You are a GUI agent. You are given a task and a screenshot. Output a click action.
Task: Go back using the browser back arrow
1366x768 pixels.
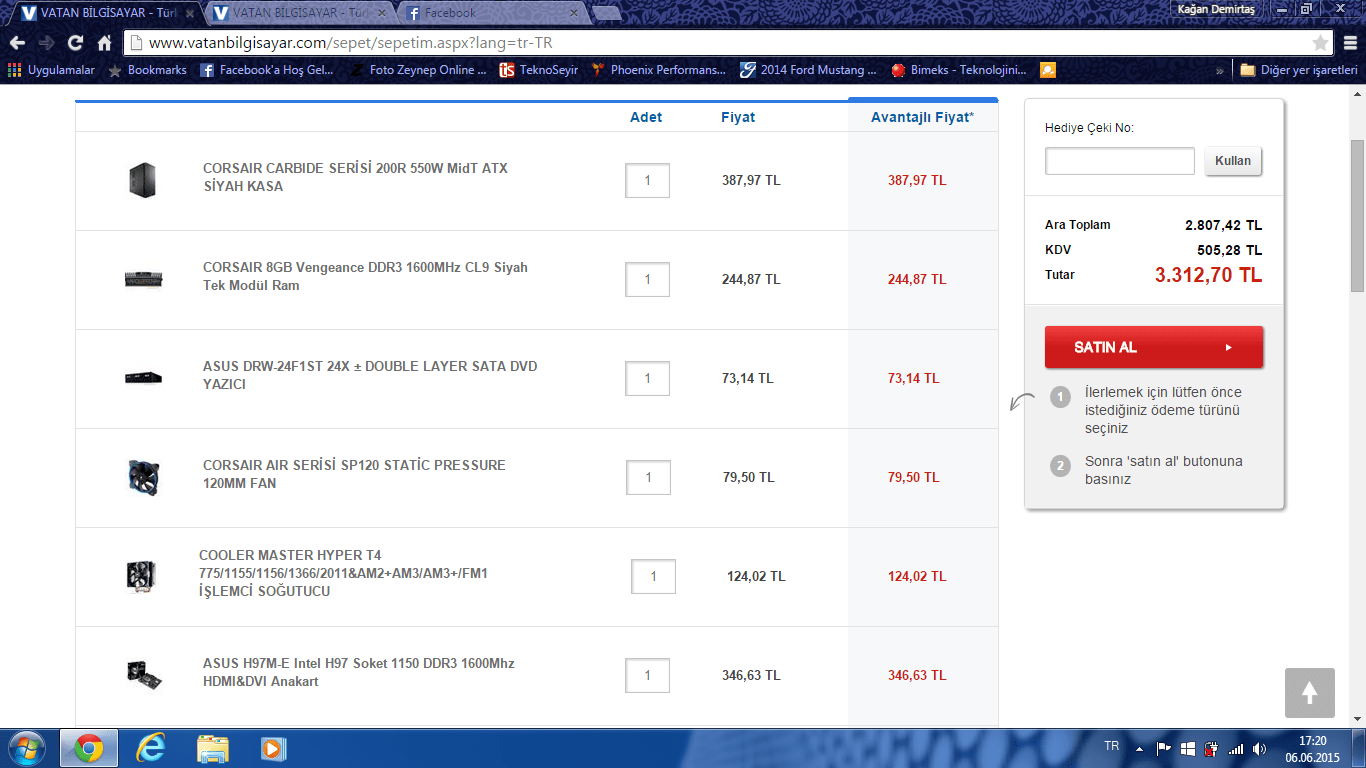17,43
